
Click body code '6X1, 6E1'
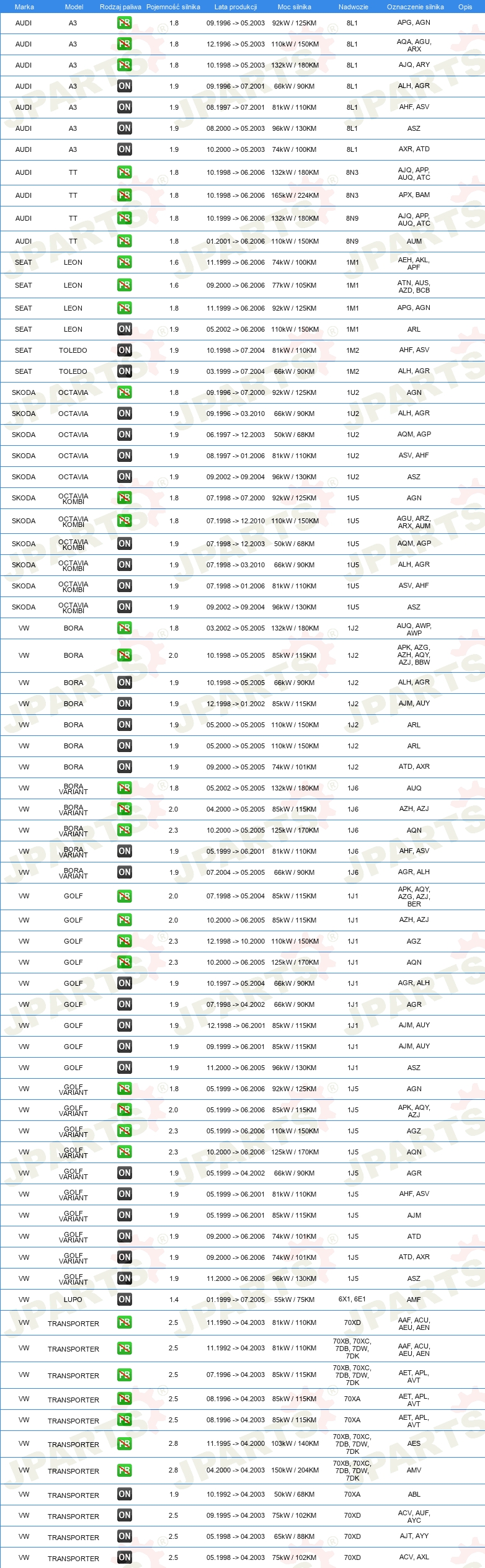tap(352, 1299)
